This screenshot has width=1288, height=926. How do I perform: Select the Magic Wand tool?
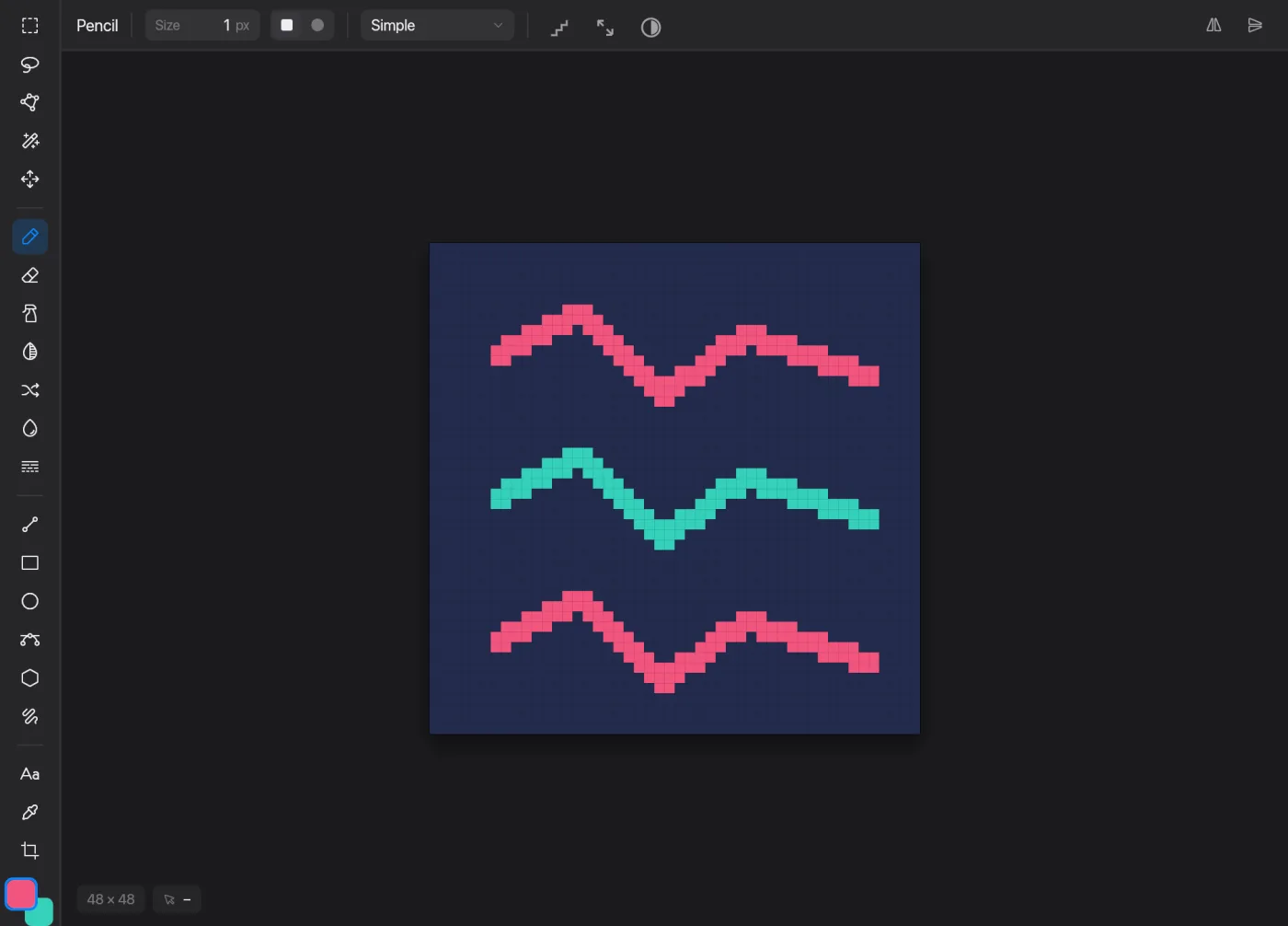[x=29, y=141]
